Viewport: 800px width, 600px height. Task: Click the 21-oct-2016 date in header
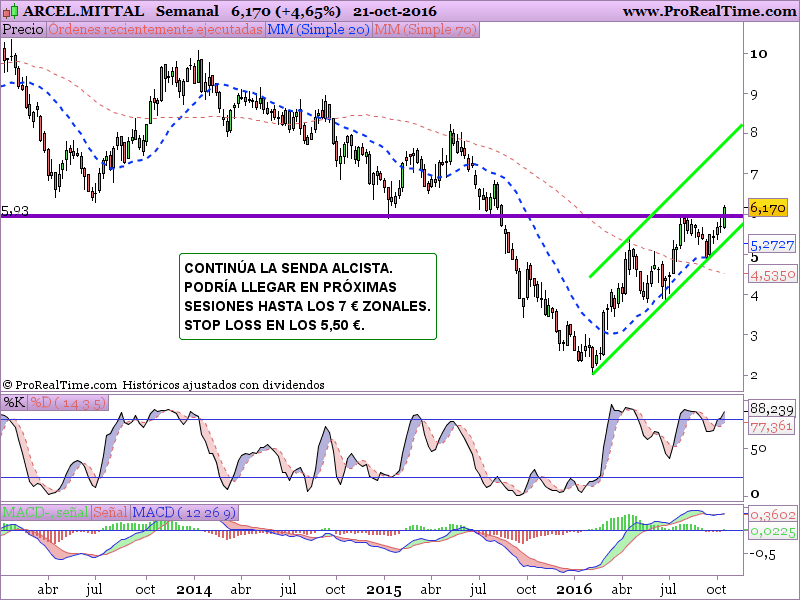394,11
